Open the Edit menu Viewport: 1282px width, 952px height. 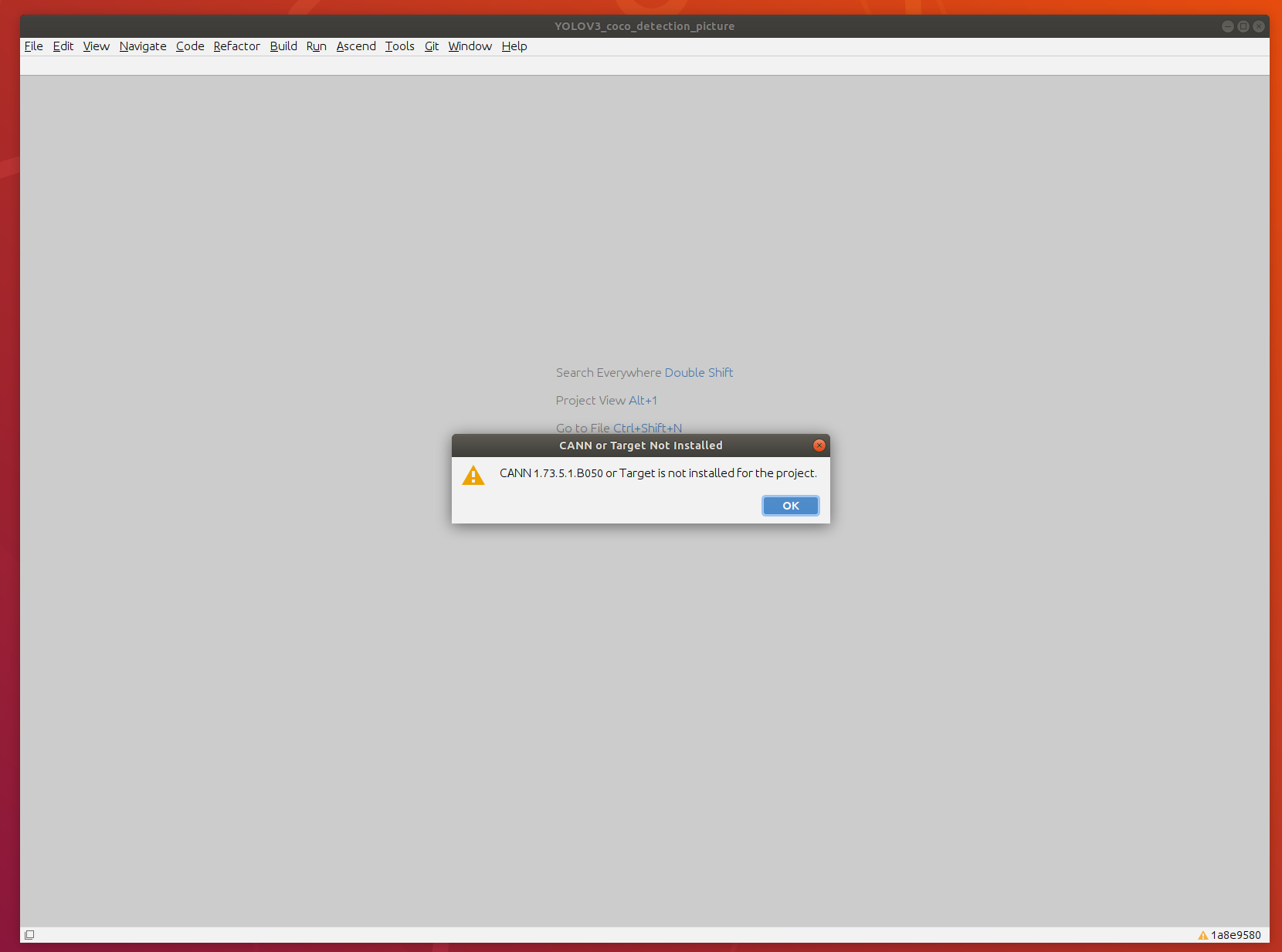coord(63,46)
